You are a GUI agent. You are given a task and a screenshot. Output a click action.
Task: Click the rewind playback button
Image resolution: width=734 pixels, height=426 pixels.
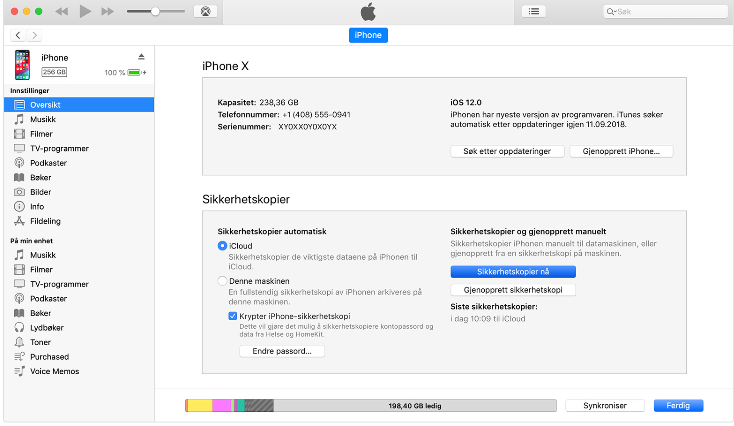[61, 11]
